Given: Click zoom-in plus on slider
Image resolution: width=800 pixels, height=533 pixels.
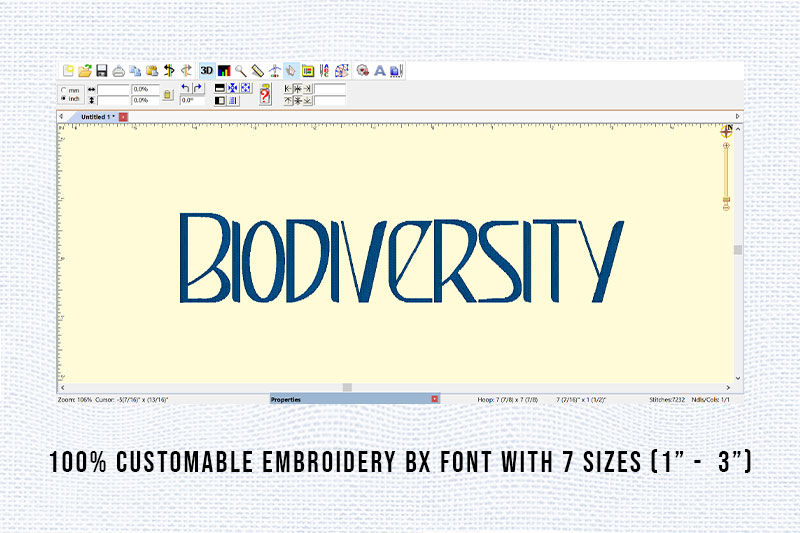Looking at the screenshot, I should tap(727, 146).
